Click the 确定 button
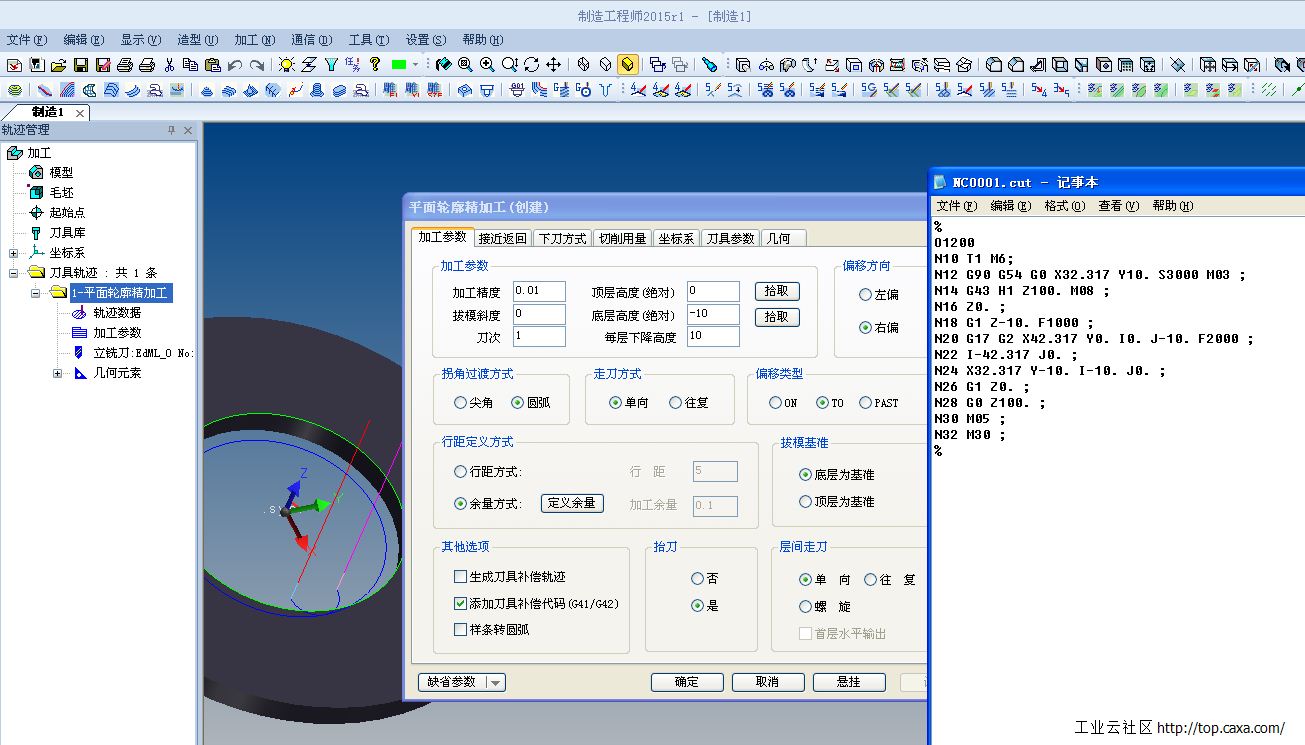This screenshot has width=1305, height=745. pyautogui.click(x=687, y=682)
